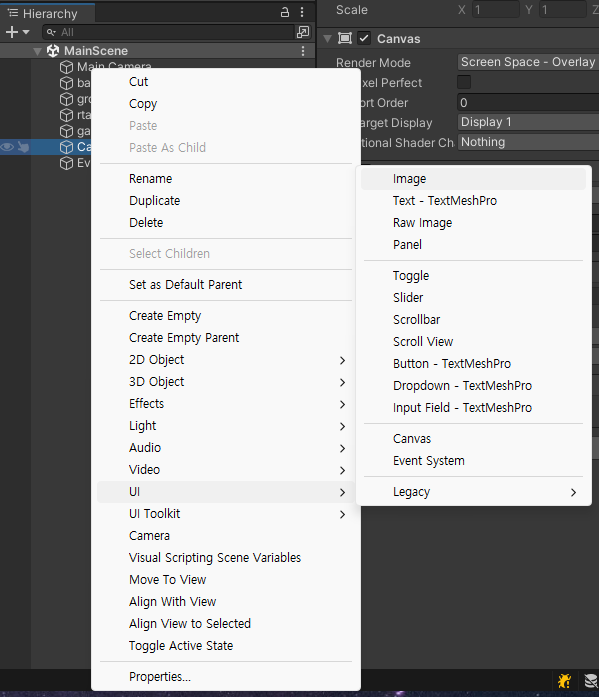Expand the Legacy submenu
The width and height of the screenshot is (599, 697).
point(473,492)
